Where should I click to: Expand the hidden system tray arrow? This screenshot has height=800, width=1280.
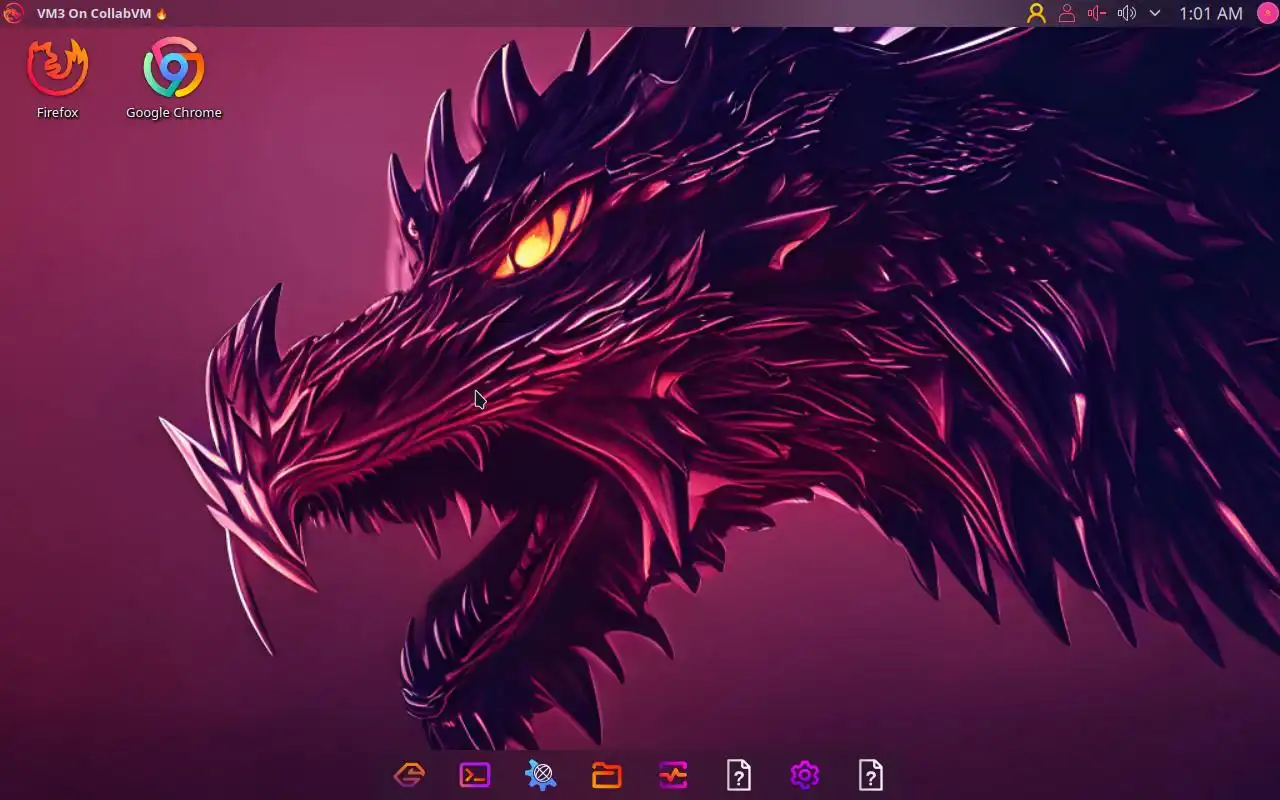tap(1155, 13)
